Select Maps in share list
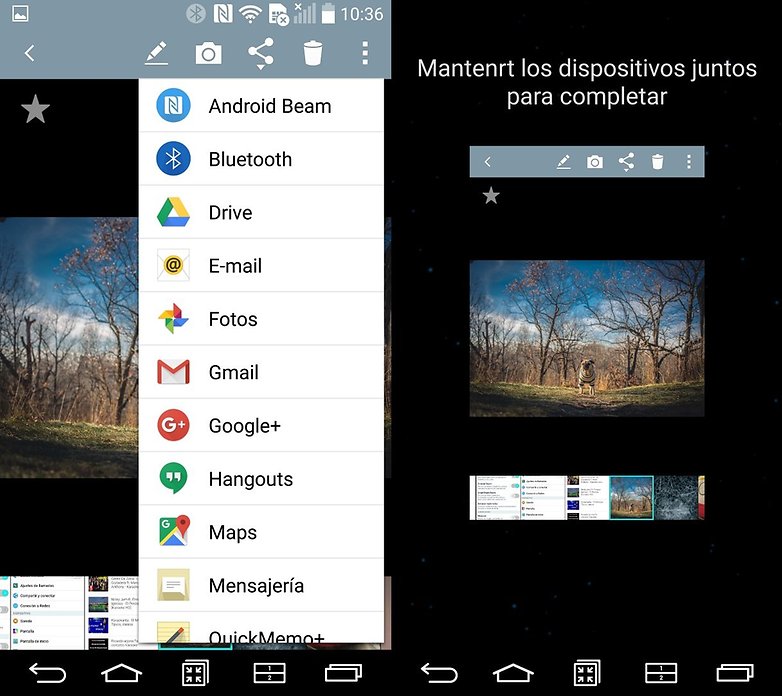The height and width of the screenshot is (696, 782). 261,532
